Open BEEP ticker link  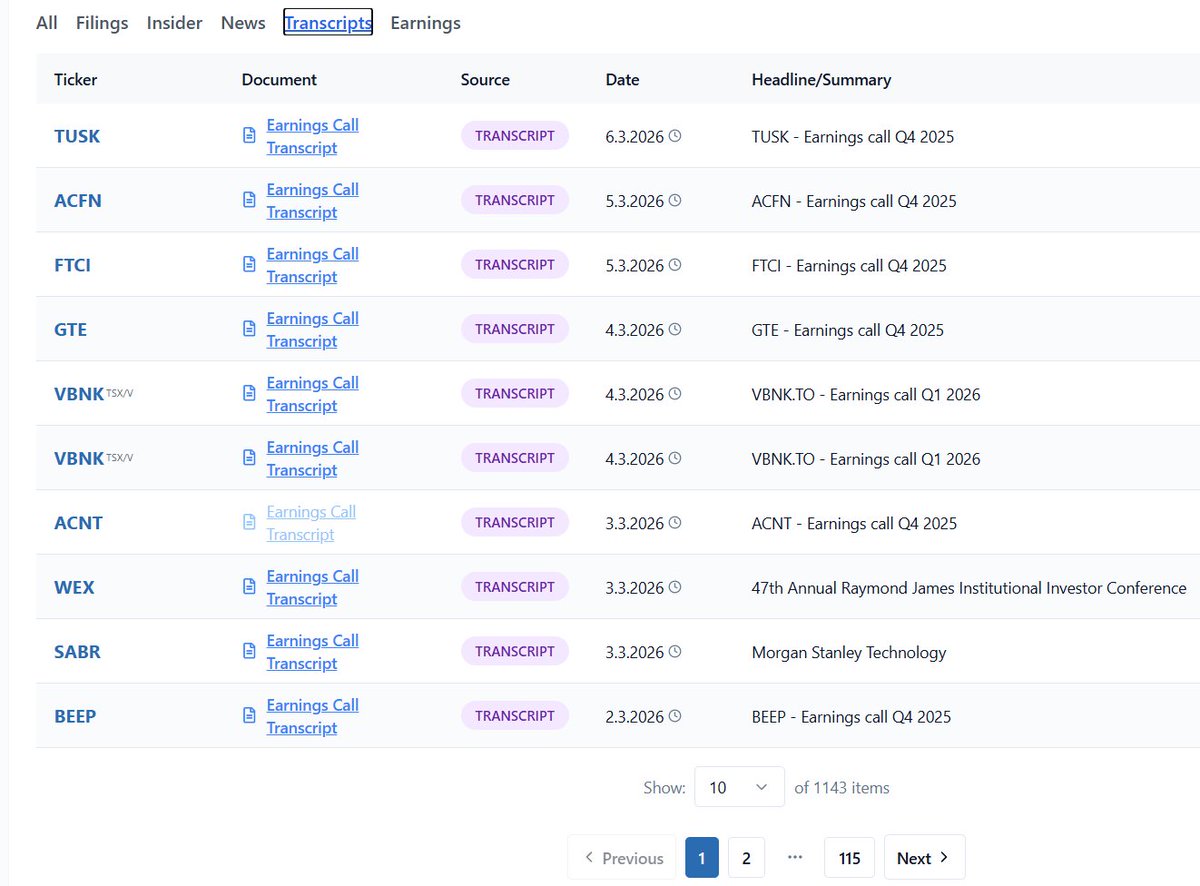click(x=75, y=716)
